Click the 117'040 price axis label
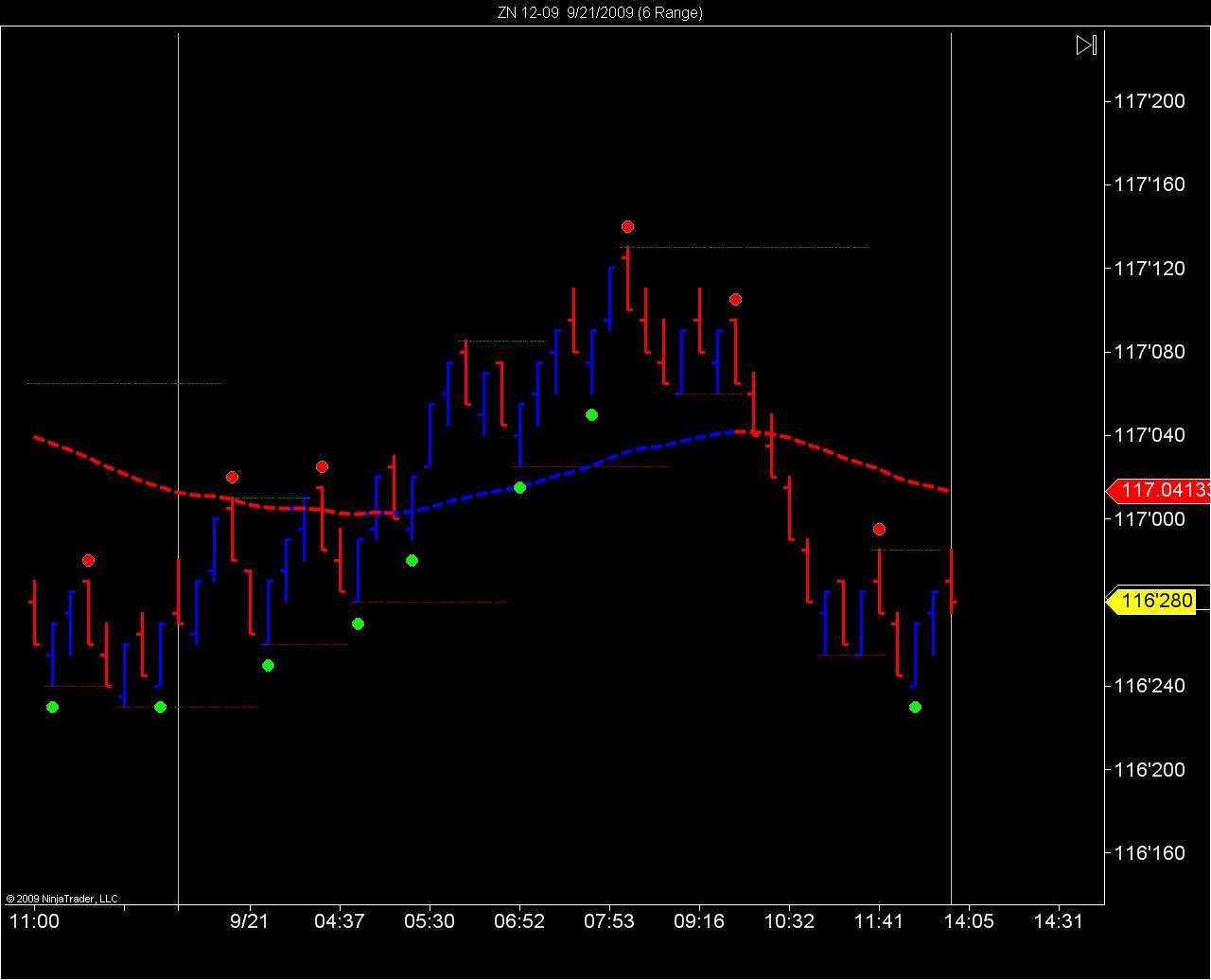 click(x=1150, y=435)
